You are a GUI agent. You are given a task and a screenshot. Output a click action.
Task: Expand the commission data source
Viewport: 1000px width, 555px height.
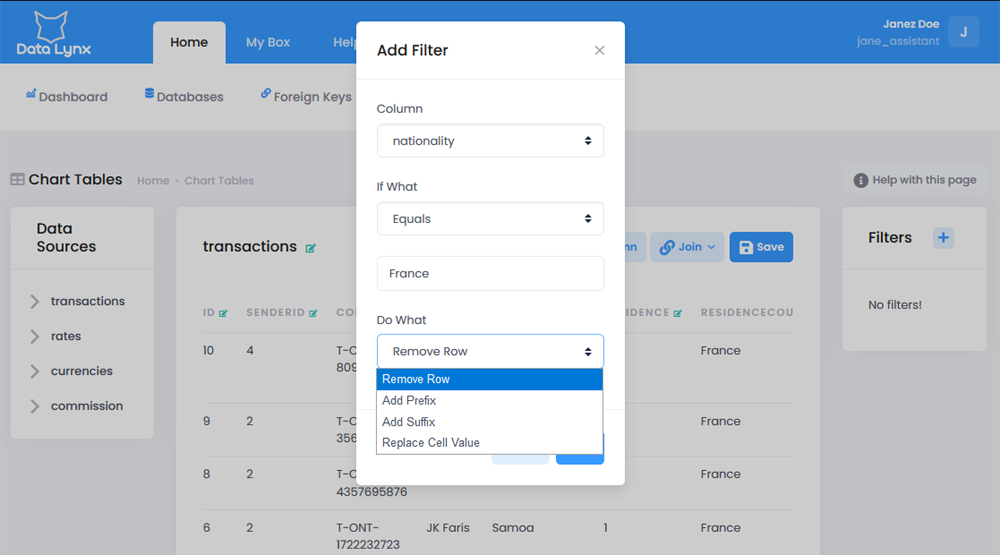[x=86, y=406]
